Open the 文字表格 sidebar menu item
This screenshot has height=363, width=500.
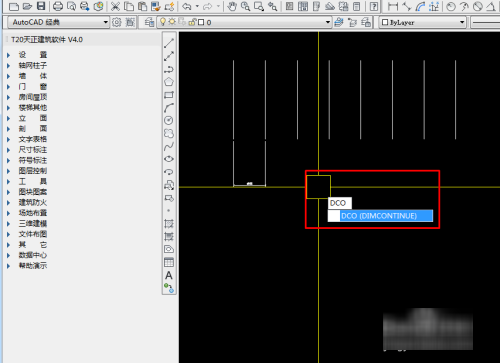tap(32, 139)
